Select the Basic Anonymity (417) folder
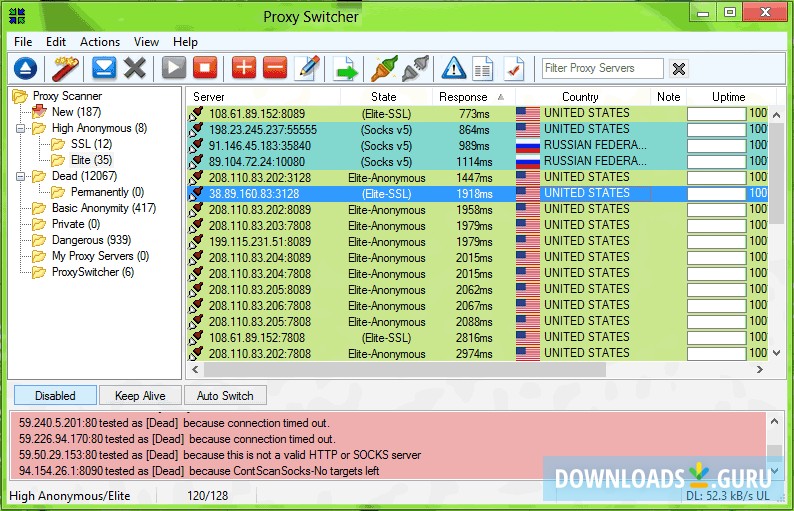This screenshot has width=794, height=511. point(104,208)
